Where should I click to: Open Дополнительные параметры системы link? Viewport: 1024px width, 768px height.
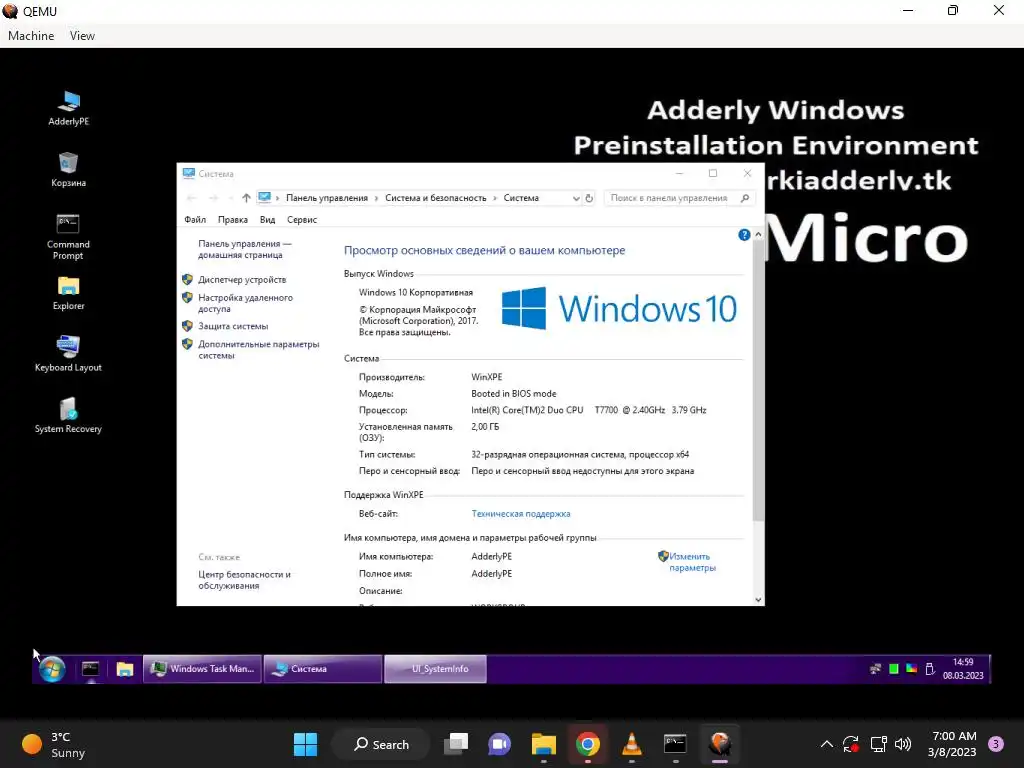259,350
